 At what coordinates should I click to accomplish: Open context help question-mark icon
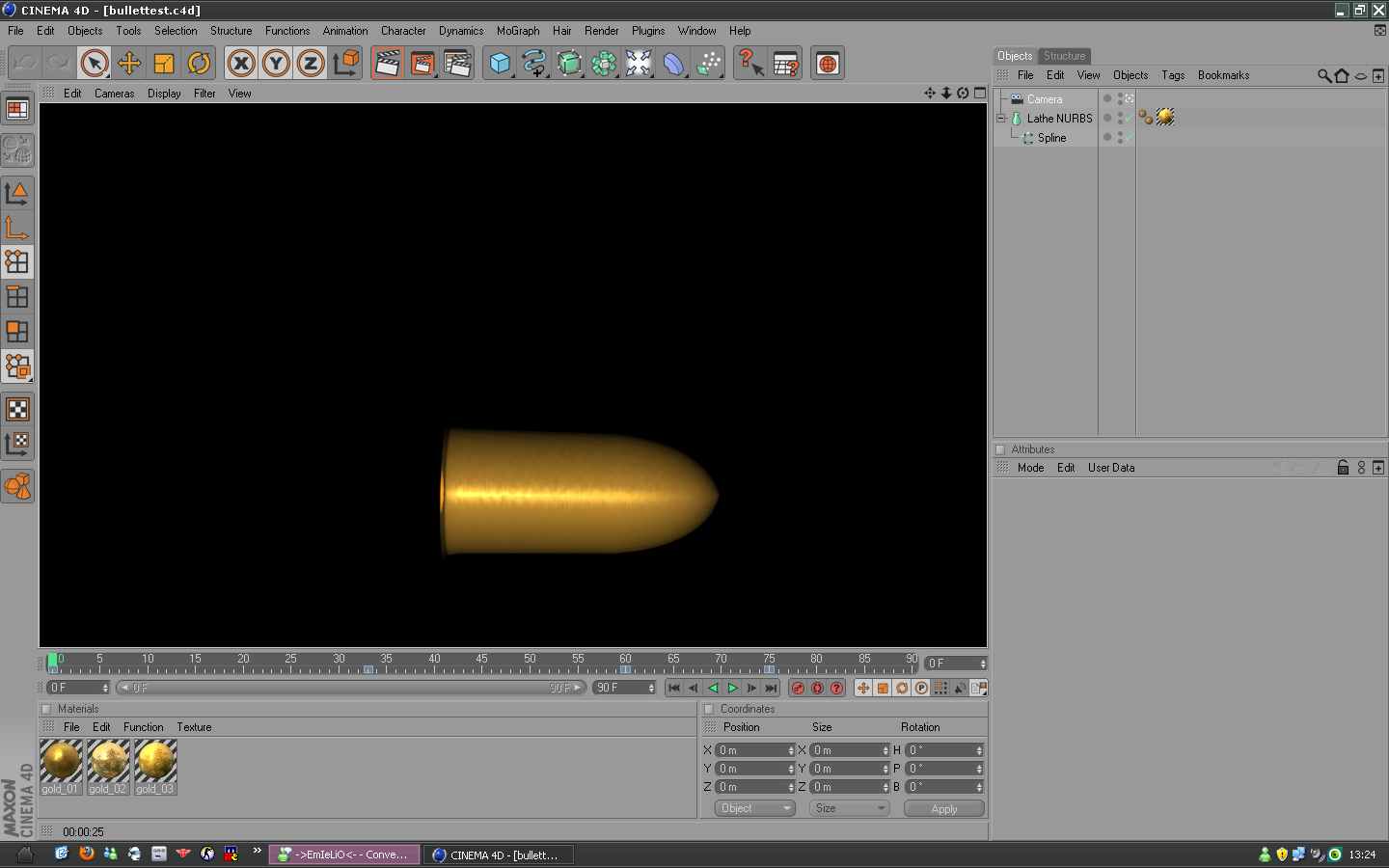coord(749,64)
